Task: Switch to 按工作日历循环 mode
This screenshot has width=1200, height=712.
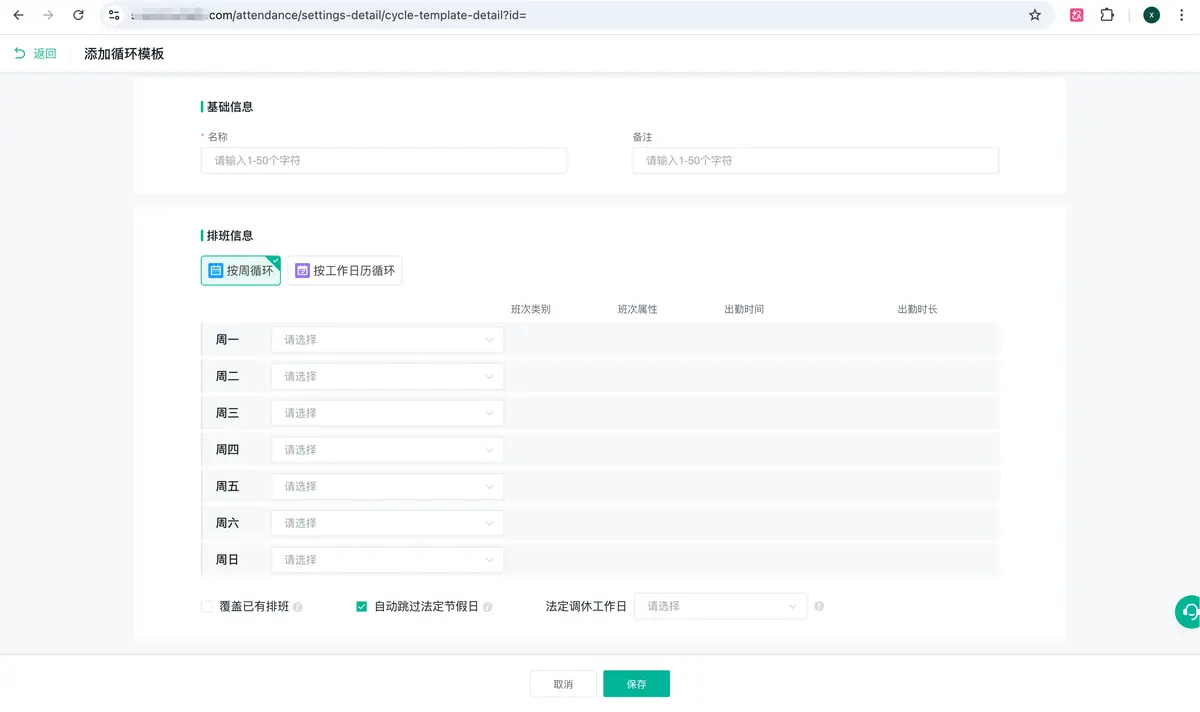Action: [x=345, y=270]
